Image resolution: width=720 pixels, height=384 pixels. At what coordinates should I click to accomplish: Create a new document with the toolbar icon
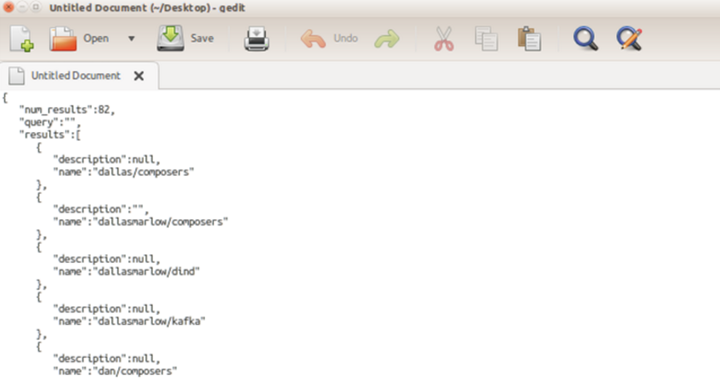(21, 39)
